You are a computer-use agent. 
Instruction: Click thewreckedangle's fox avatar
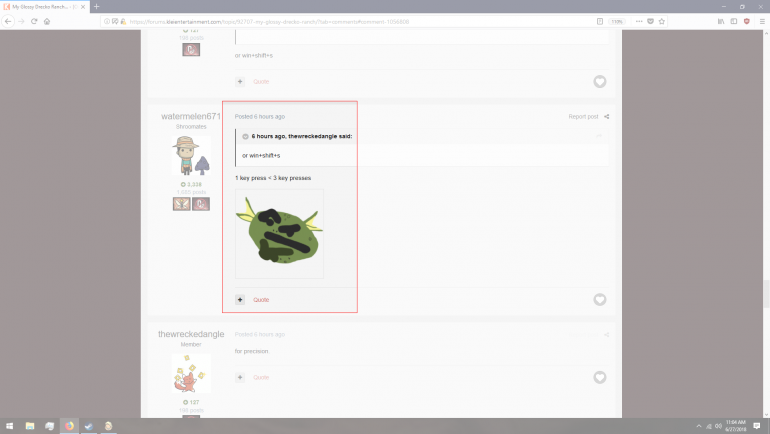(191, 374)
